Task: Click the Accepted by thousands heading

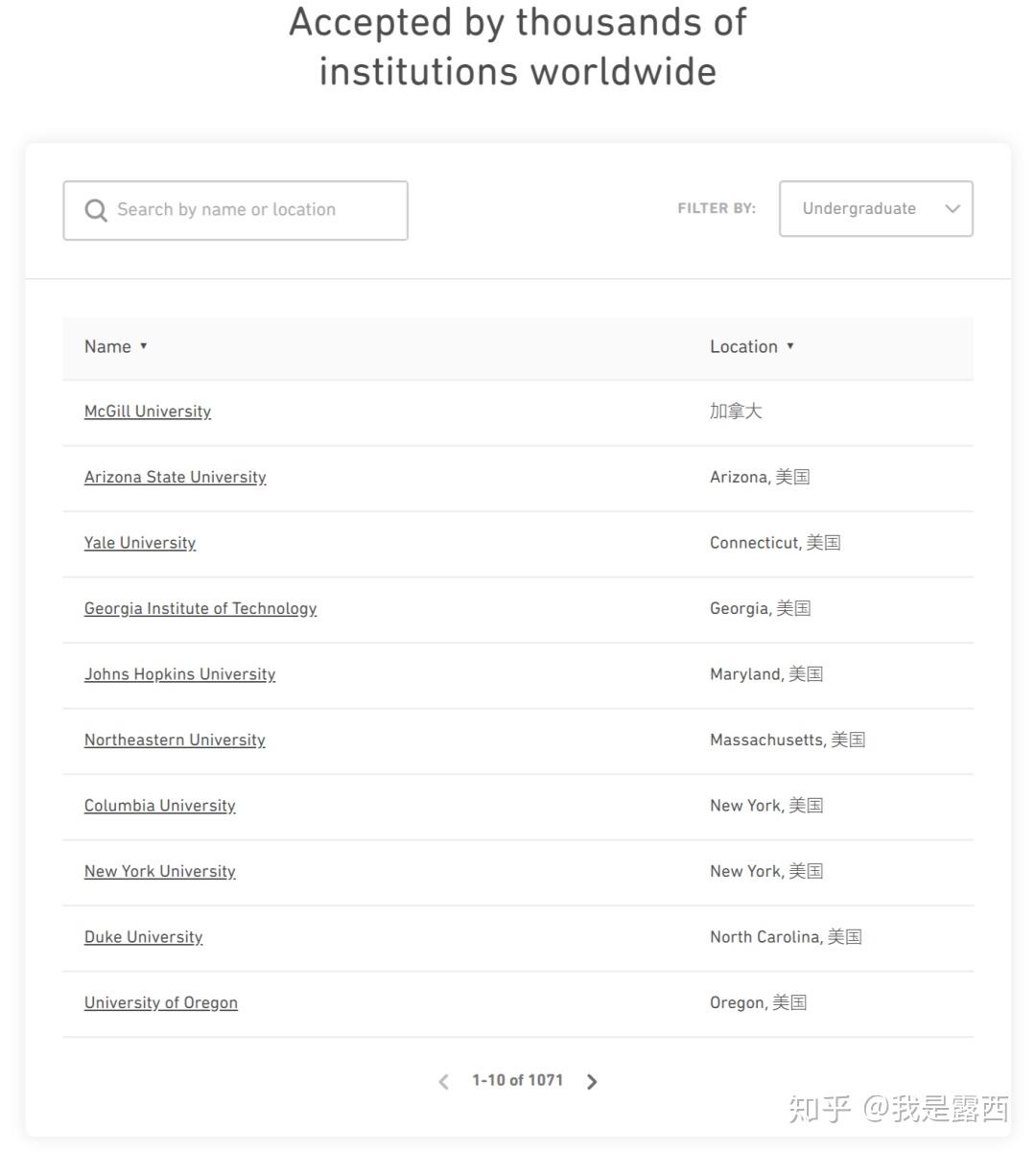Action: [x=518, y=46]
